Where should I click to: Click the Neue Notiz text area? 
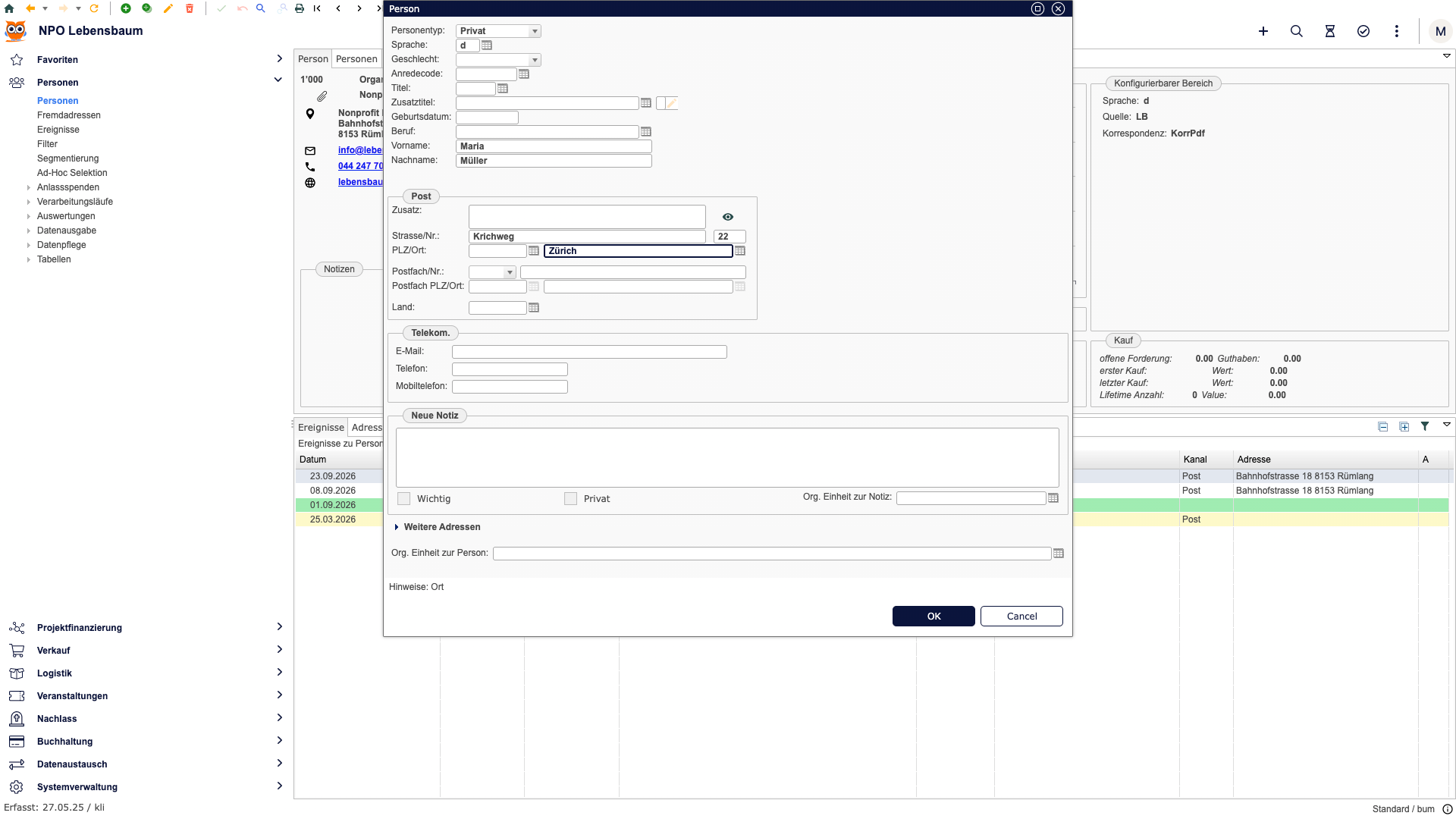tap(727, 457)
